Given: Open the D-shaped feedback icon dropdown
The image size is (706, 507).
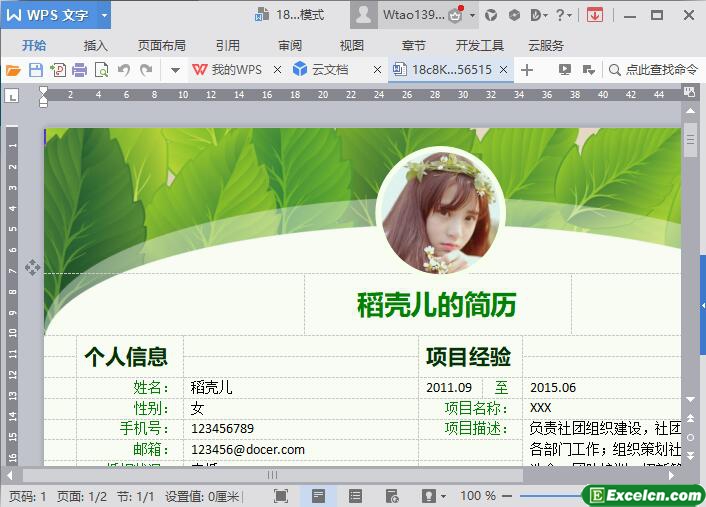Looking at the screenshot, I should pos(539,15).
